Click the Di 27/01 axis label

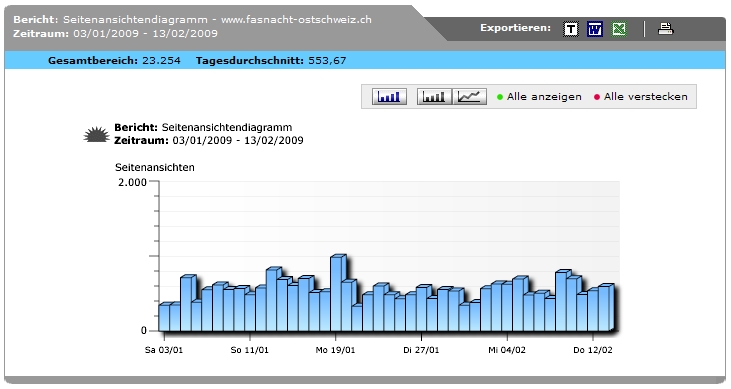pos(421,350)
